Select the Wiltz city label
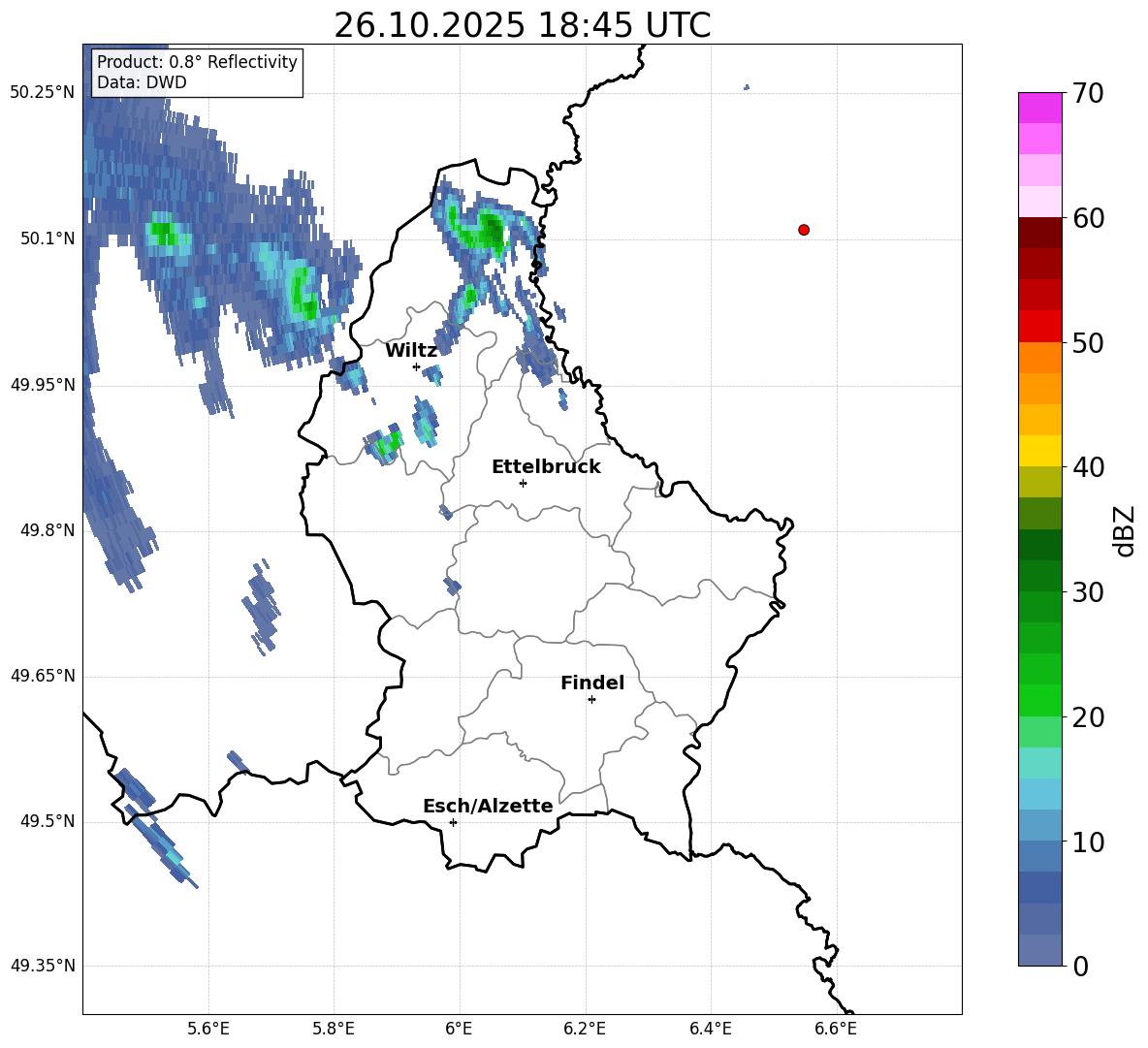The image size is (1148, 1048). 411,351
